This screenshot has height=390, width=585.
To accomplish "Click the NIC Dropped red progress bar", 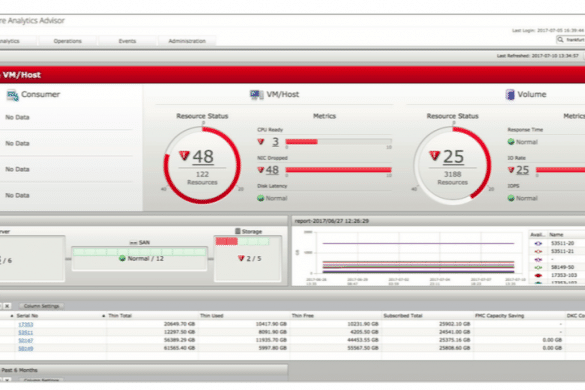I will (338, 170).
